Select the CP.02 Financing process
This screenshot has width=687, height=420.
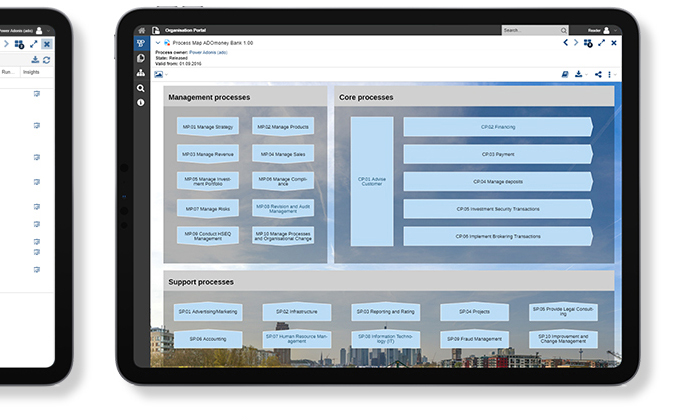point(497,127)
